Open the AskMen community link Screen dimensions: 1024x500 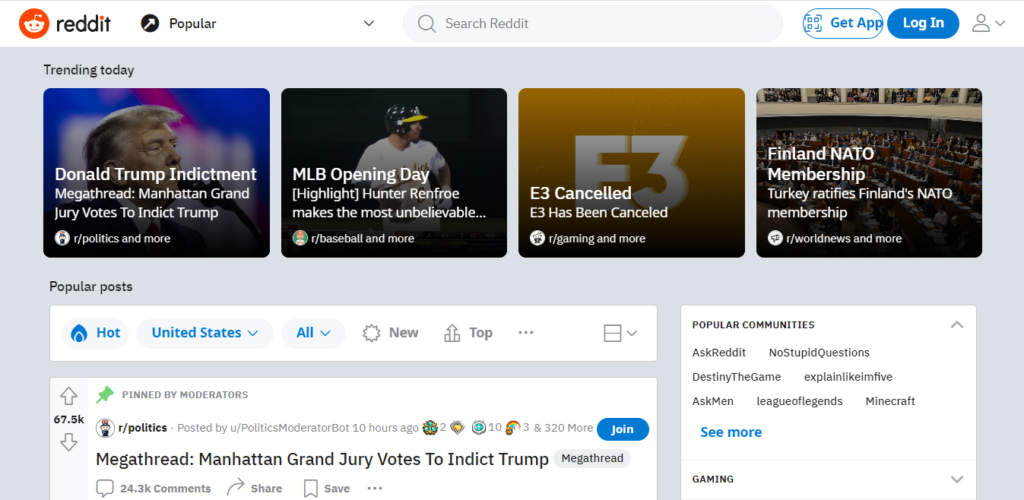(713, 401)
